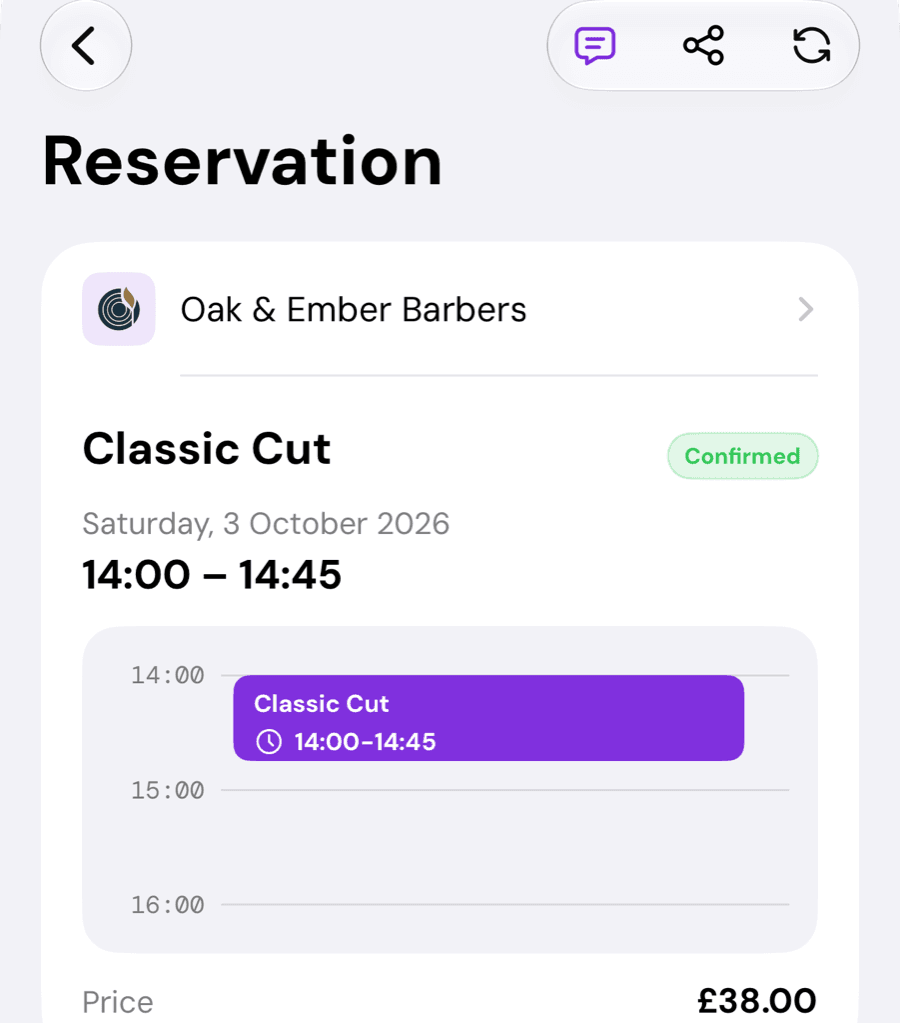Expand Oak & Ember Barbers with right chevron
Screen dimensions: 900x1023
click(806, 309)
